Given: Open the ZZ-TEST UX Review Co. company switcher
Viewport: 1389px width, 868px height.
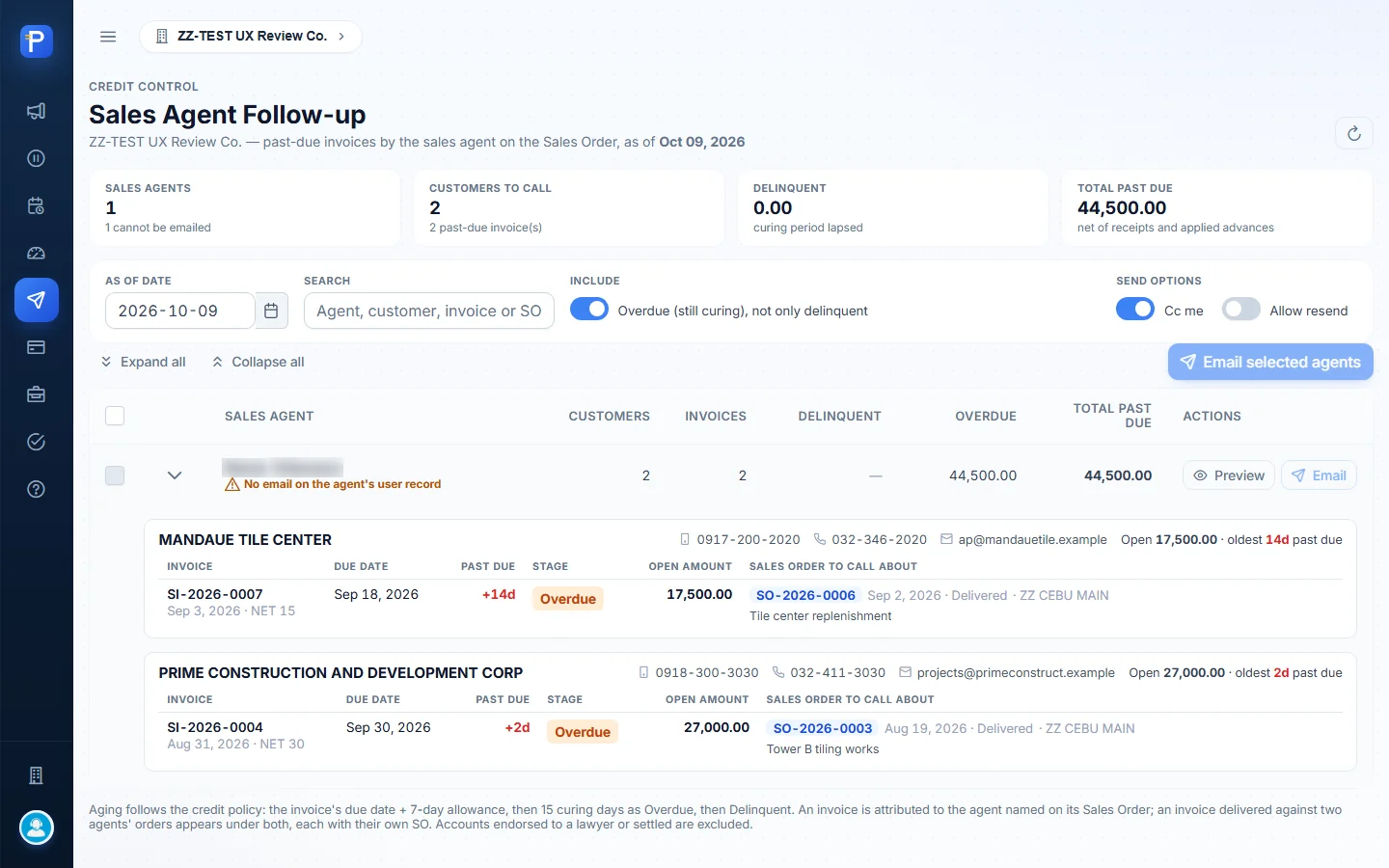Looking at the screenshot, I should pyautogui.click(x=251, y=37).
